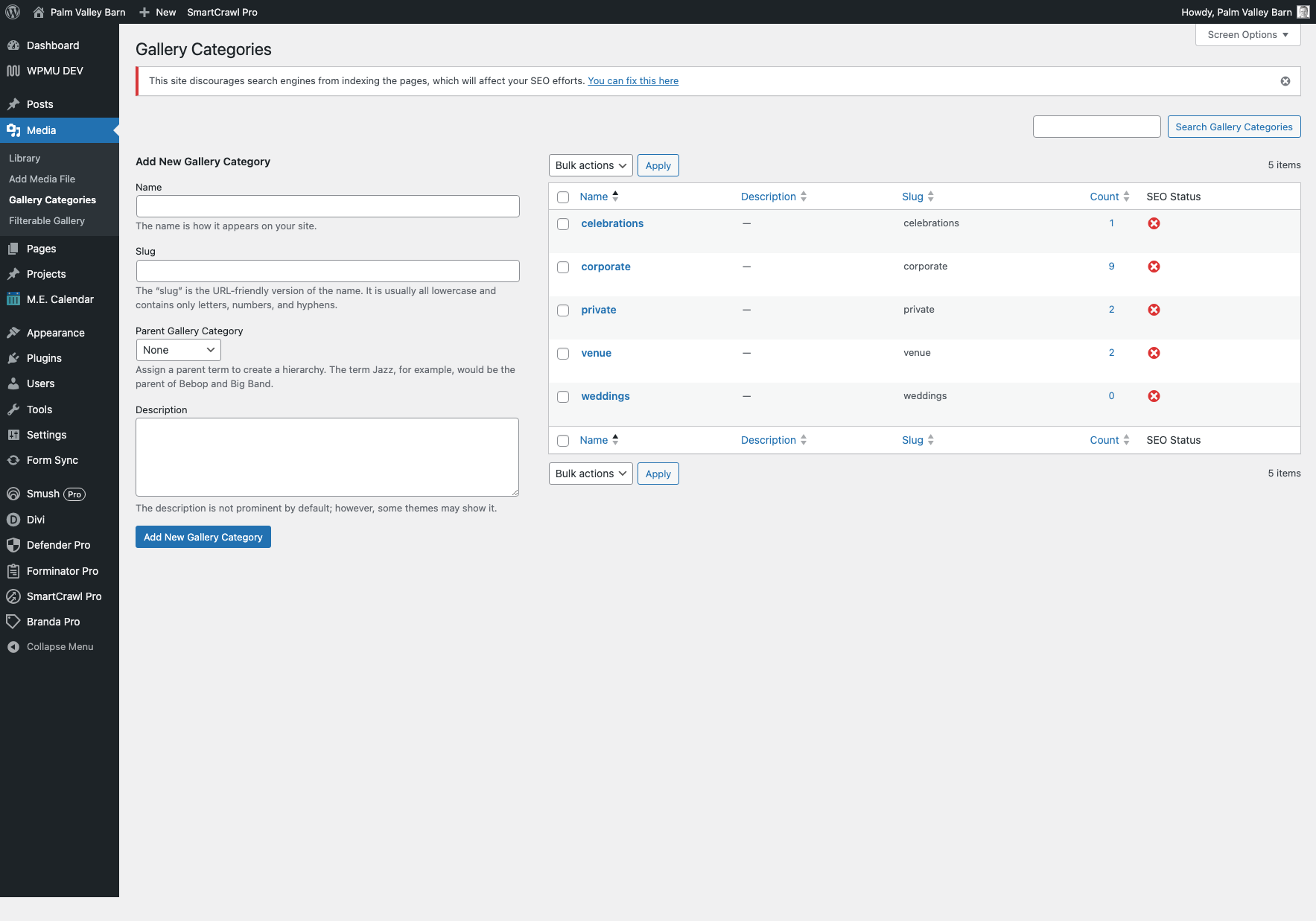The image size is (1316, 921).
Task: Click red SEO status icon for weddings
Action: click(x=1154, y=396)
